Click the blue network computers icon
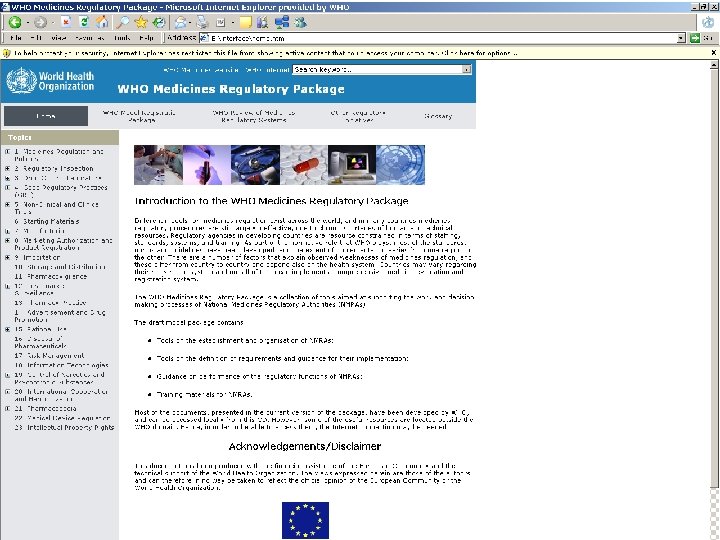 click(282, 22)
